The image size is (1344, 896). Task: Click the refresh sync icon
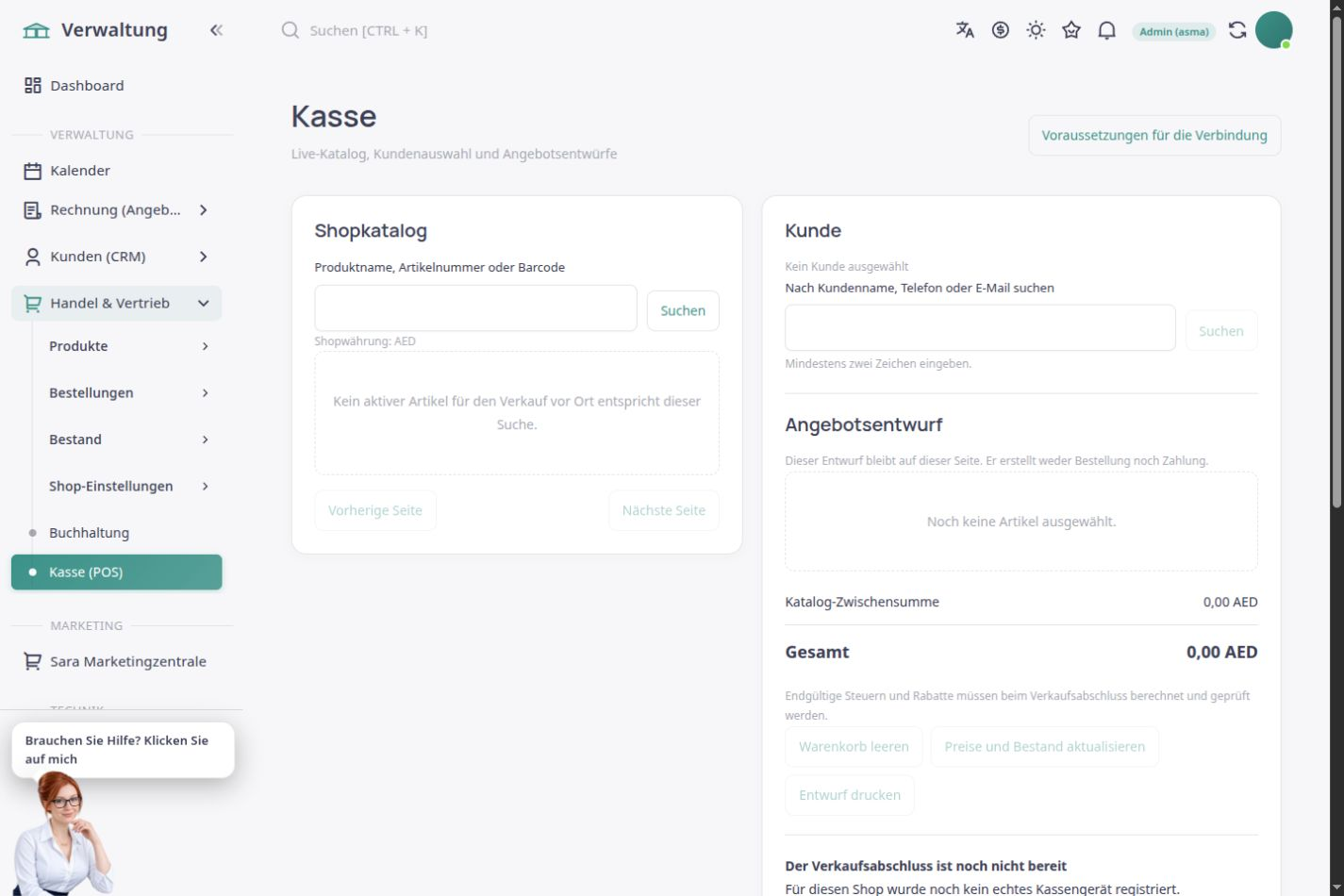click(x=1237, y=30)
